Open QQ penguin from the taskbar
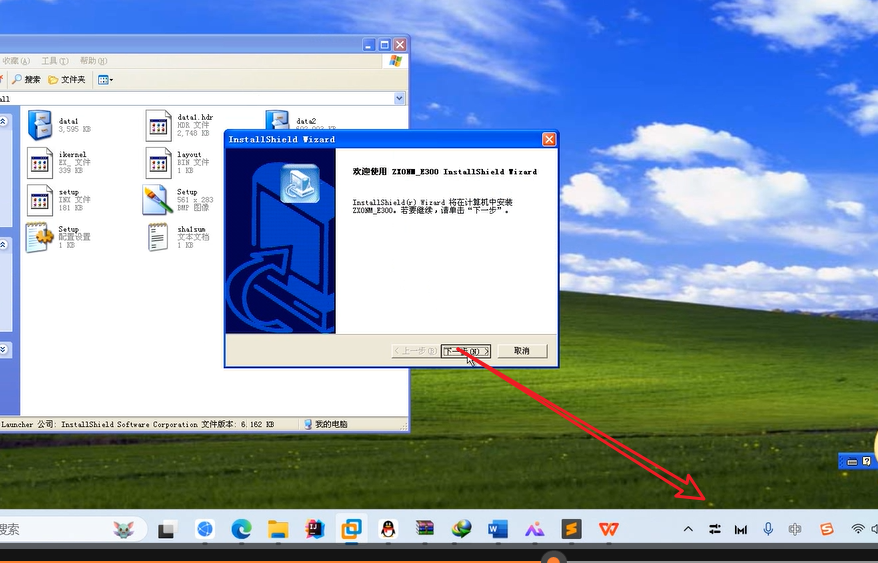This screenshot has width=878, height=563. tap(388, 529)
